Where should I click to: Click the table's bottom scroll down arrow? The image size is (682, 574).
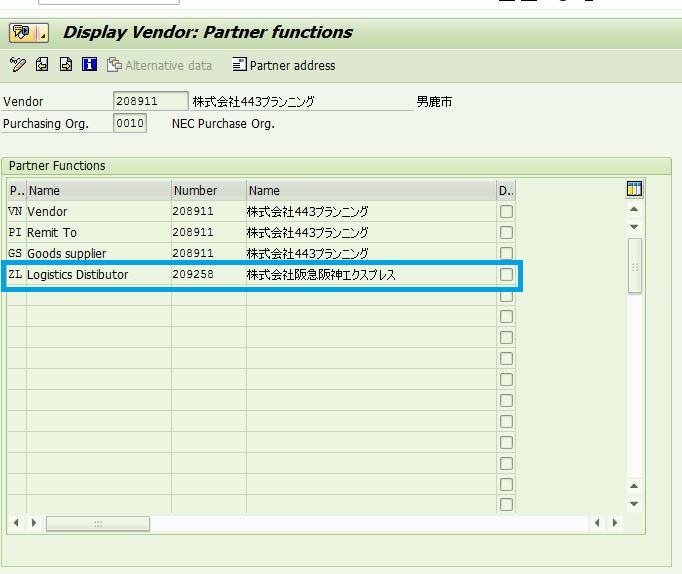(634, 504)
